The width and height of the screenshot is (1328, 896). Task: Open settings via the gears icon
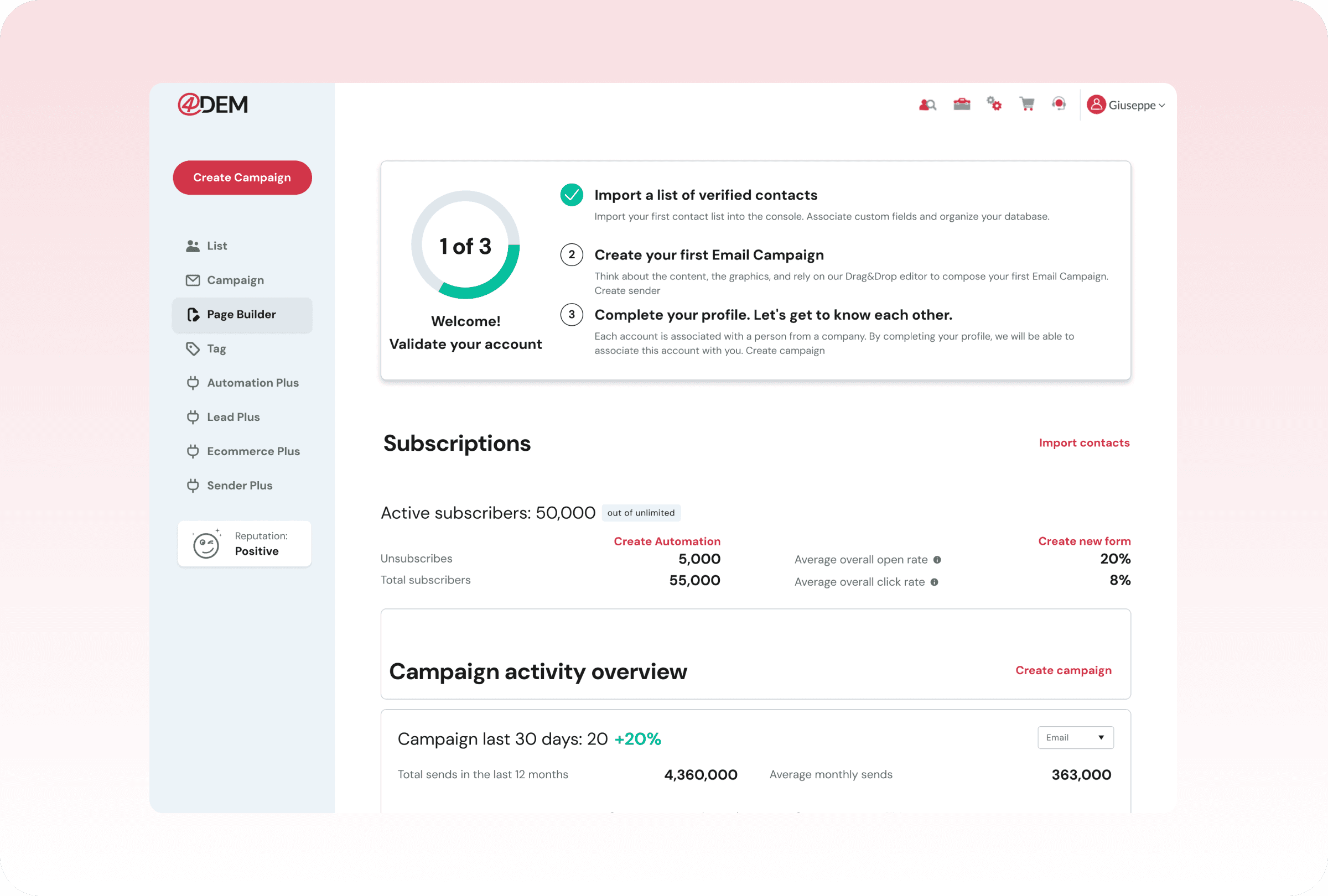click(x=994, y=104)
